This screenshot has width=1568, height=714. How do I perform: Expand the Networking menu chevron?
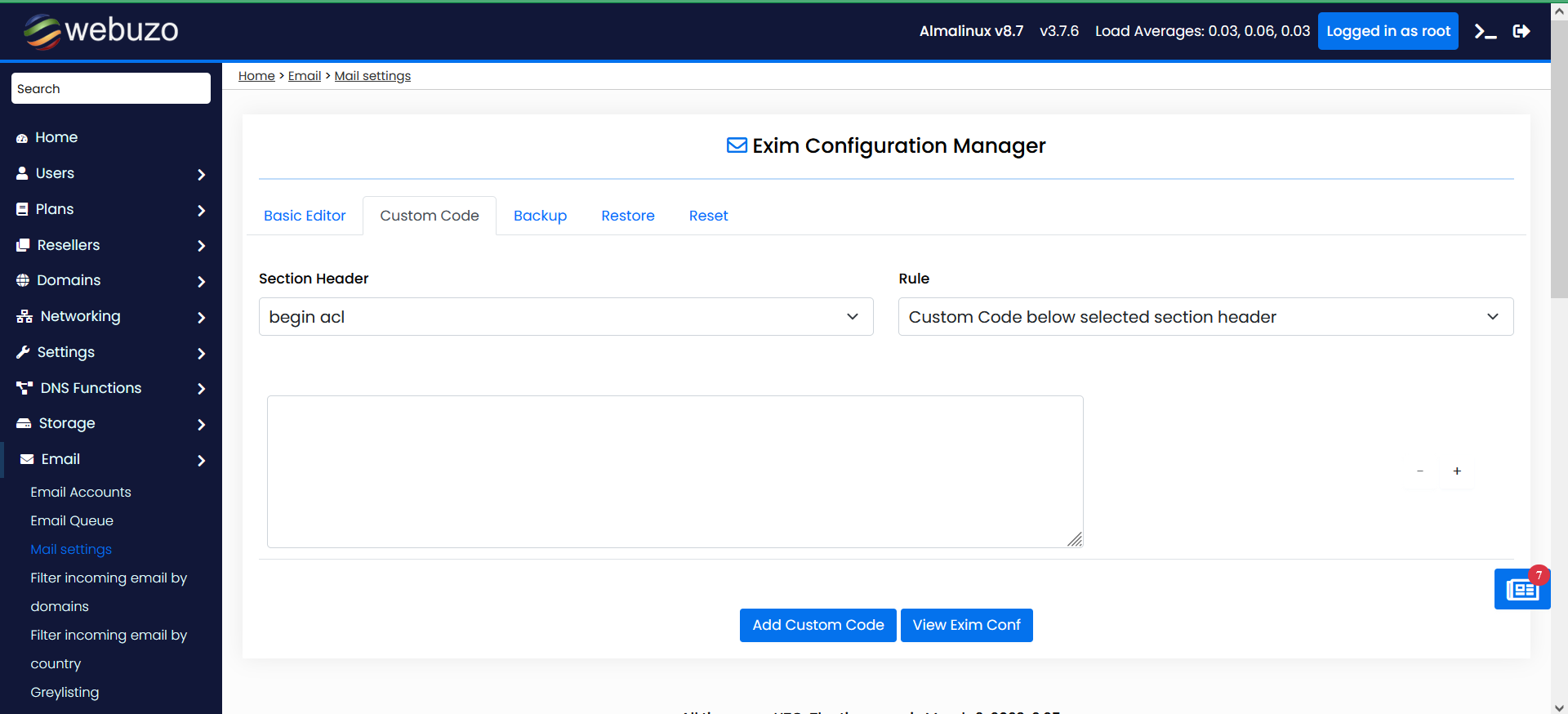tap(201, 317)
